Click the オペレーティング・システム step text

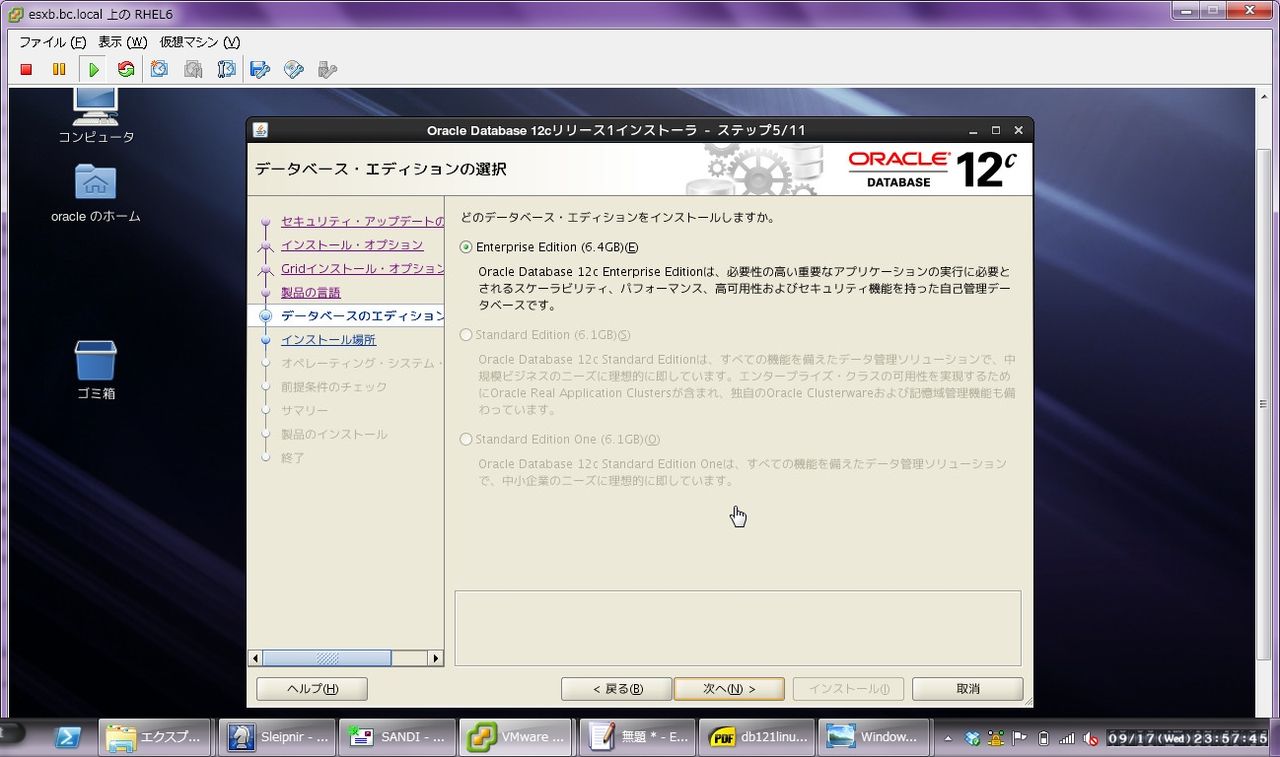coord(362,363)
